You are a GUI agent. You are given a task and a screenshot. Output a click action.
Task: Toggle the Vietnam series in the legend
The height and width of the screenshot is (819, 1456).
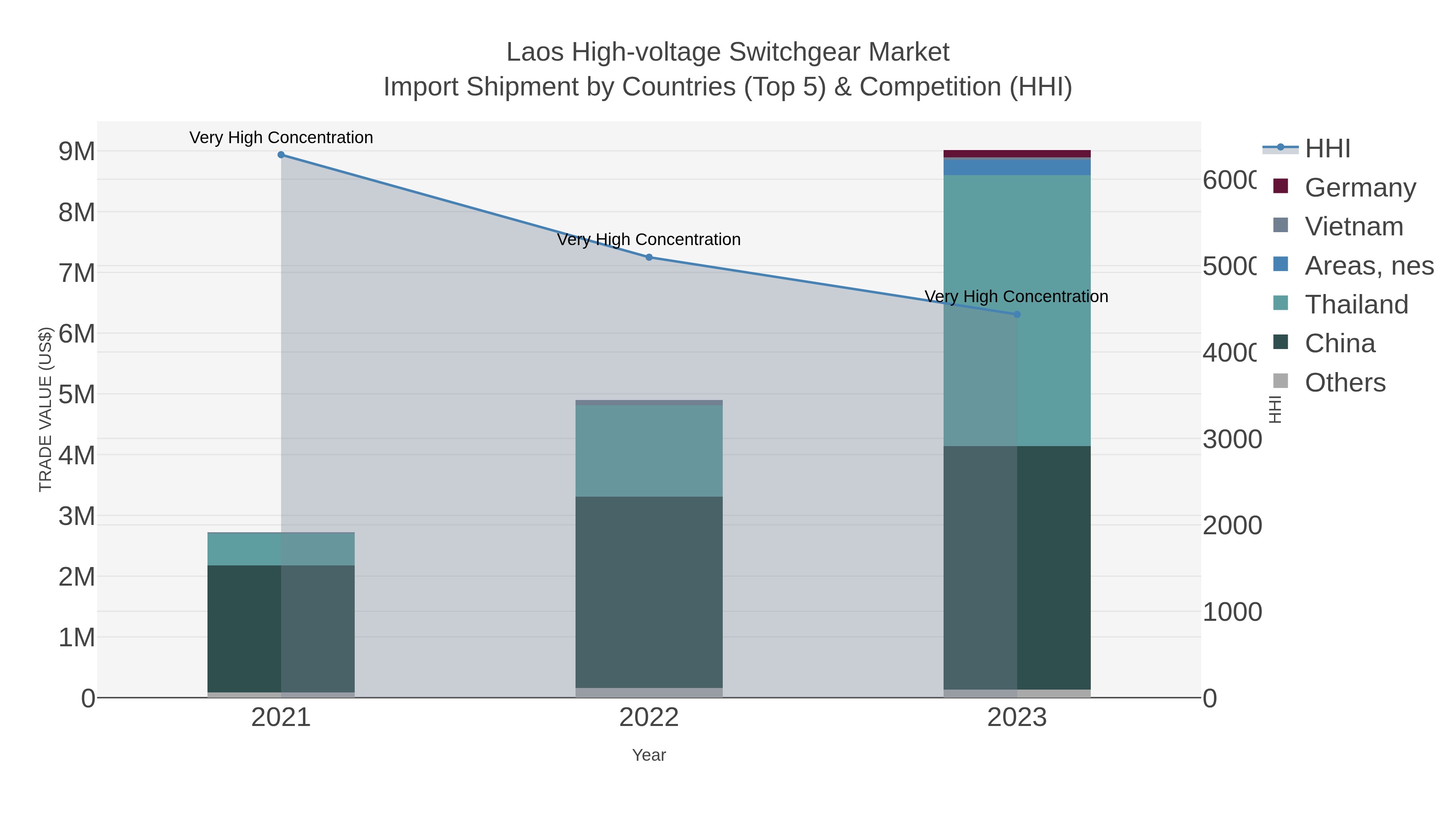click(x=1338, y=226)
